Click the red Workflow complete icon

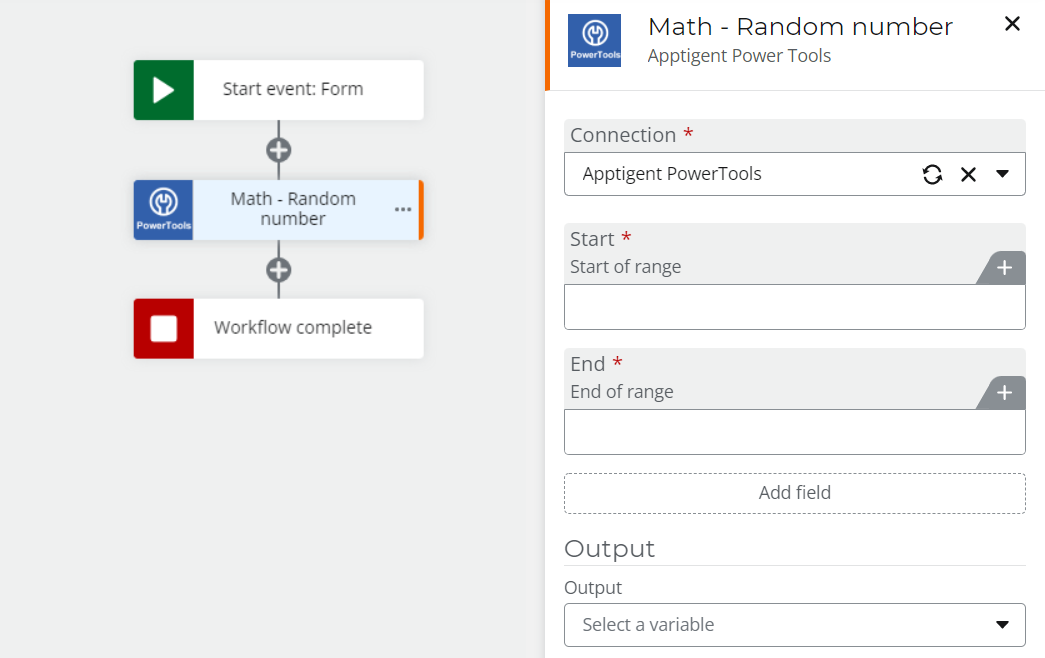[162, 329]
